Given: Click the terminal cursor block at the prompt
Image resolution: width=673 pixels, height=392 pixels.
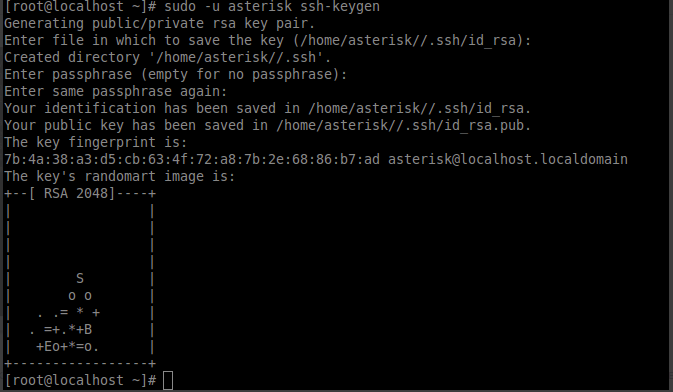Looking at the screenshot, I should point(168,381).
